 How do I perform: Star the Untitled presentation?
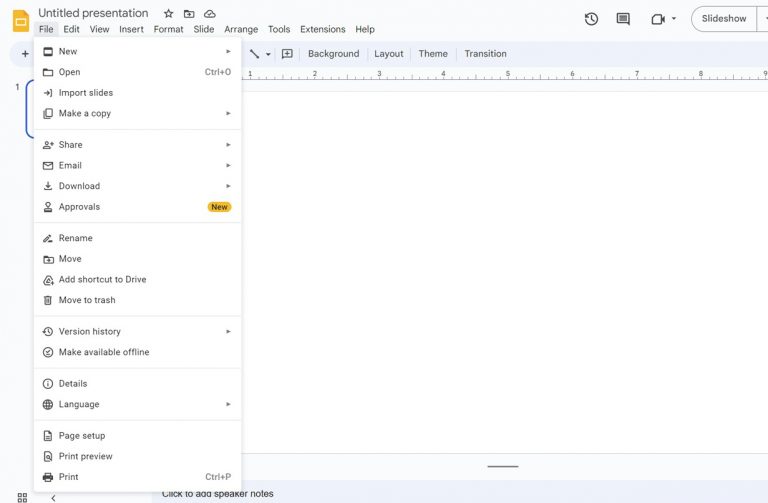[x=168, y=14]
